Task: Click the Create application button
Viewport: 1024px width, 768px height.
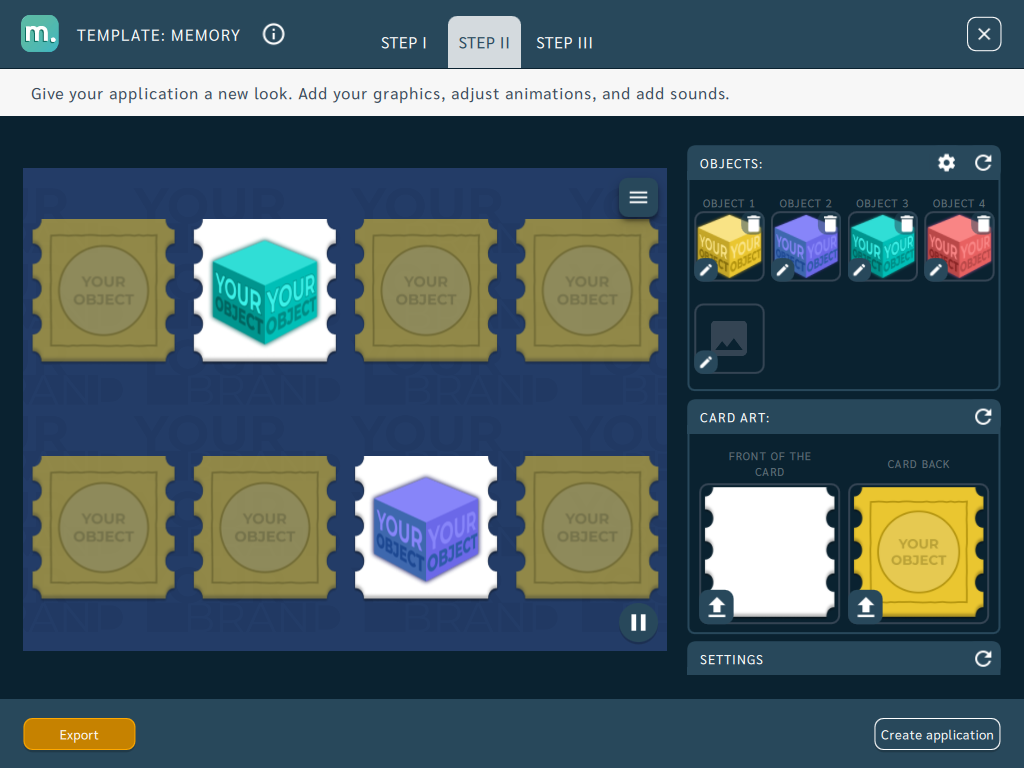Action: click(x=937, y=735)
